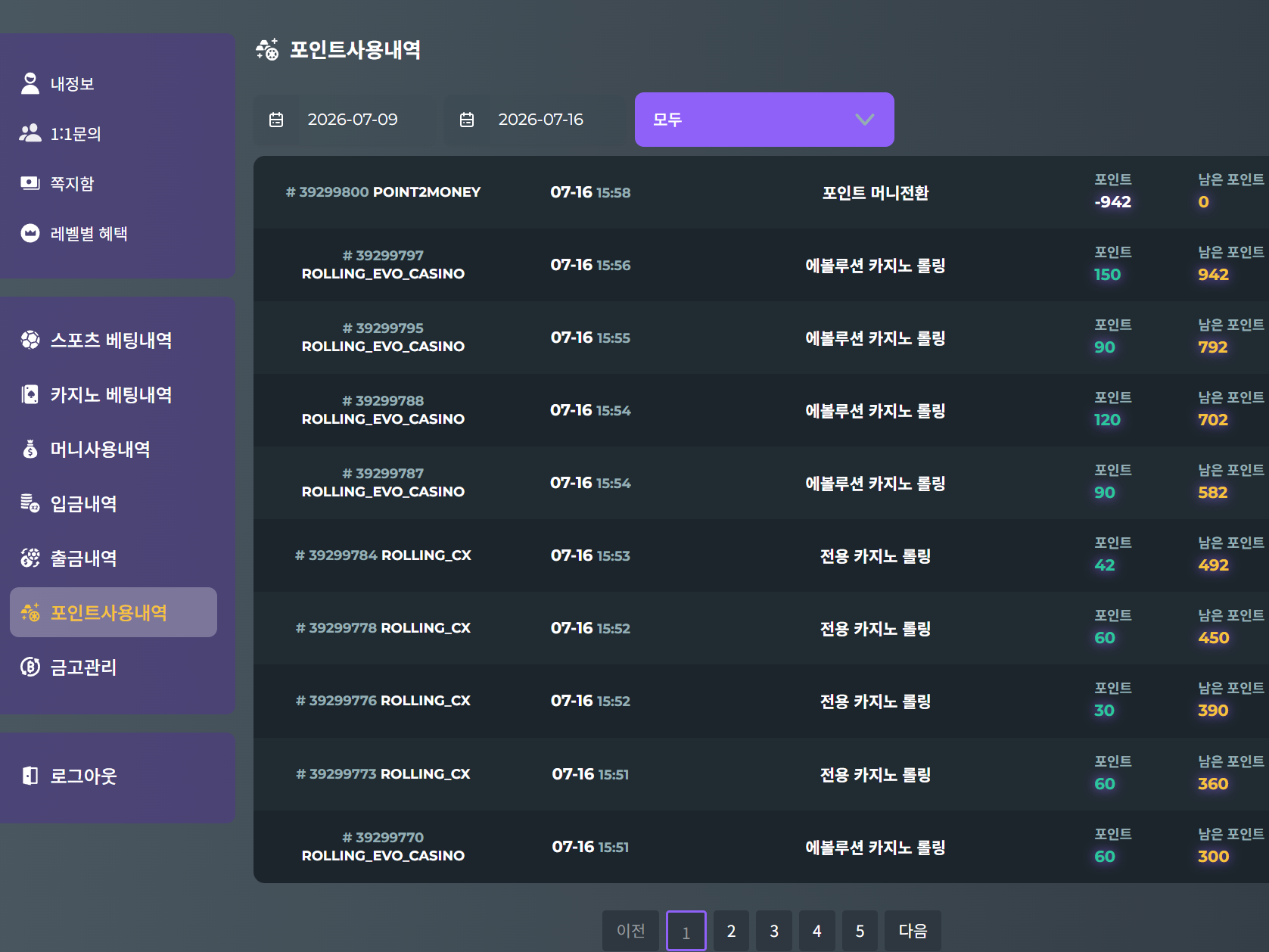
Task: Click the remaining points value 300
Action: (1213, 857)
